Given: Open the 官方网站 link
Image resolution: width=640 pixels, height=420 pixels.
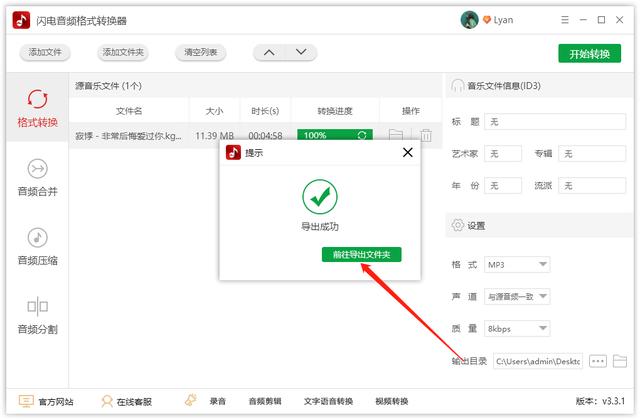Looking at the screenshot, I should tap(46, 402).
